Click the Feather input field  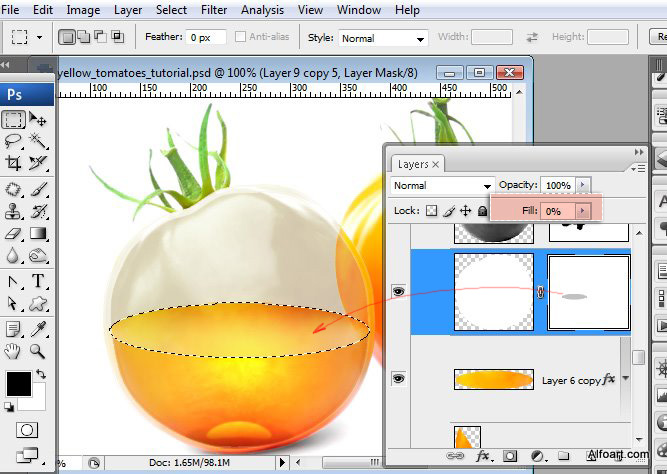(x=204, y=37)
